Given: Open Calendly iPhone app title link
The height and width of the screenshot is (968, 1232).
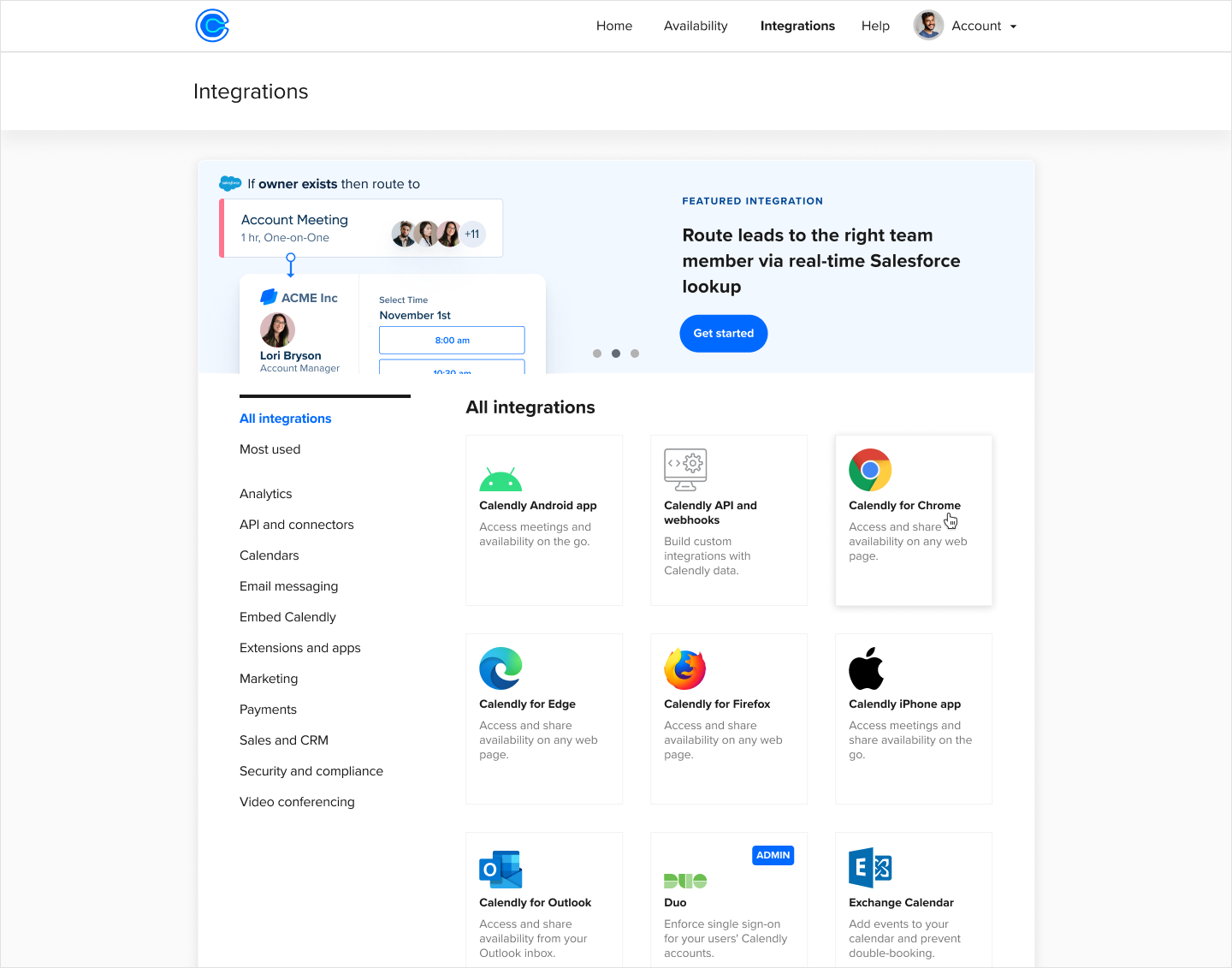Looking at the screenshot, I should 904,704.
